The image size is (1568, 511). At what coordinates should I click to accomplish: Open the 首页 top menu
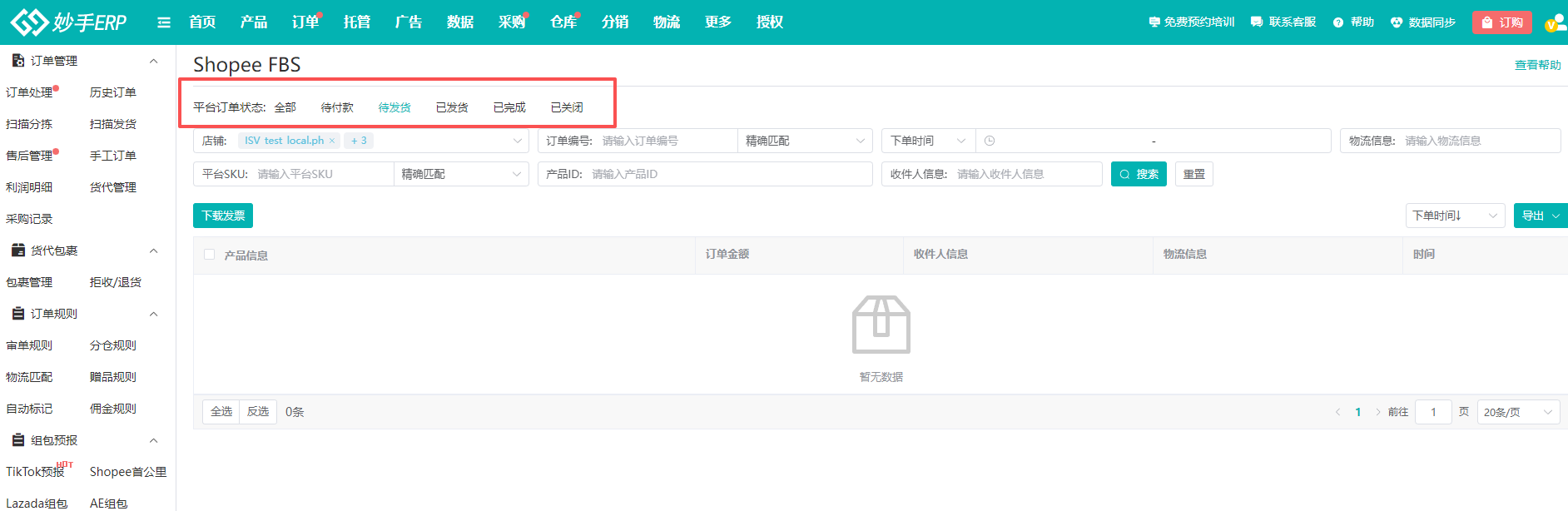[x=202, y=22]
